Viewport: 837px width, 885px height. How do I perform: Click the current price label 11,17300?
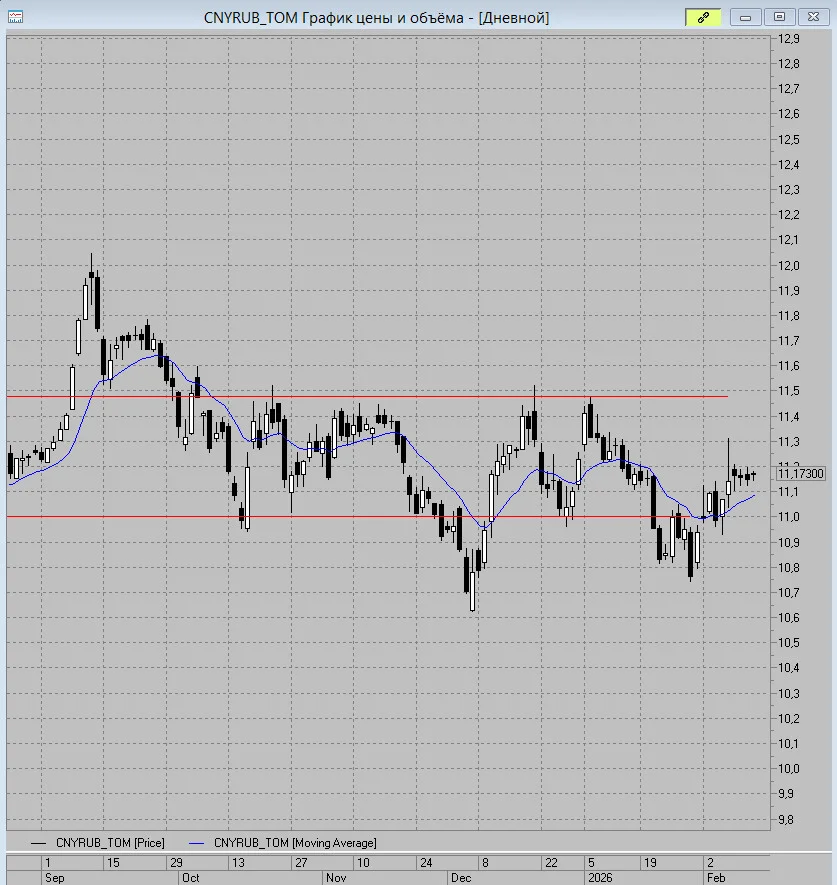(x=800, y=474)
